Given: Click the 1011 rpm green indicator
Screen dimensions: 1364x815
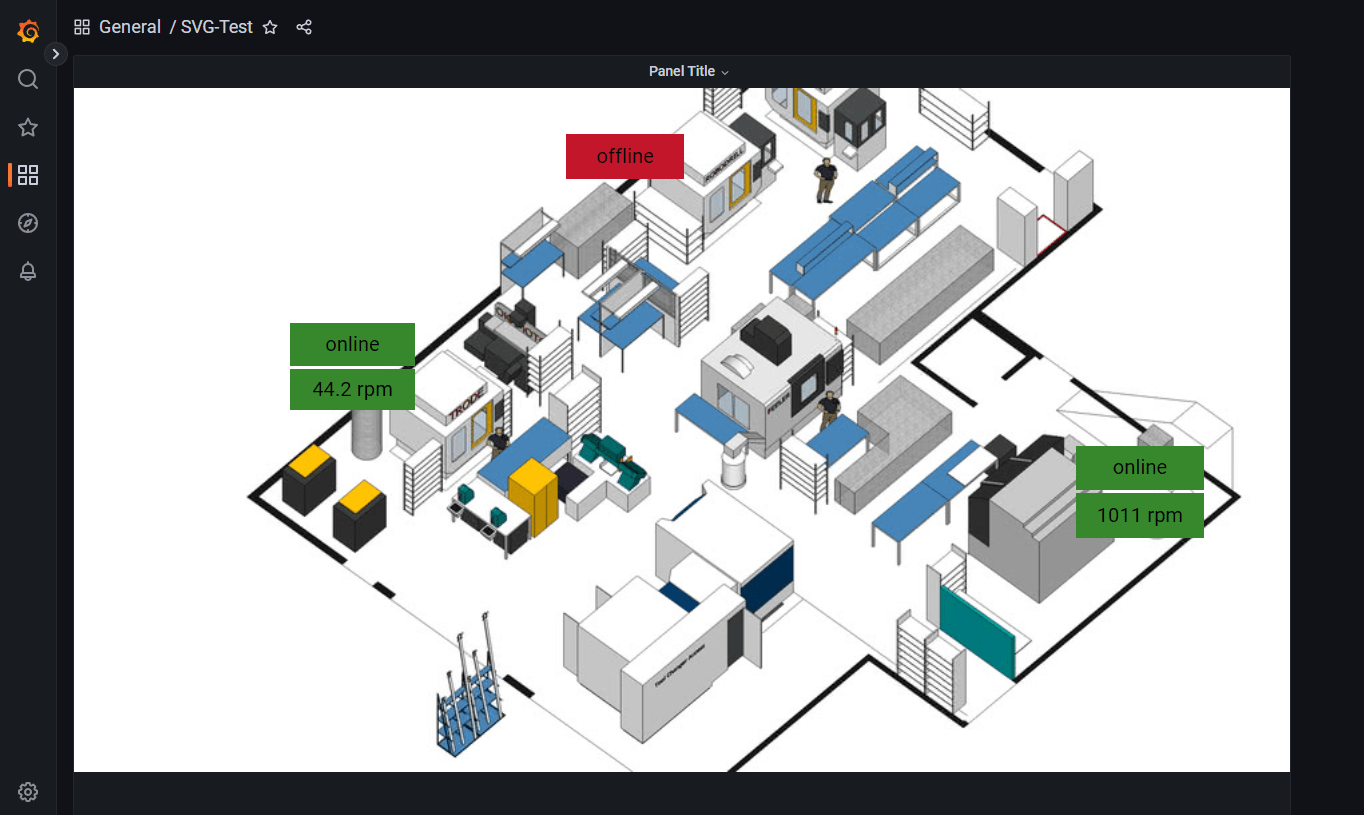Looking at the screenshot, I should point(1139,515).
